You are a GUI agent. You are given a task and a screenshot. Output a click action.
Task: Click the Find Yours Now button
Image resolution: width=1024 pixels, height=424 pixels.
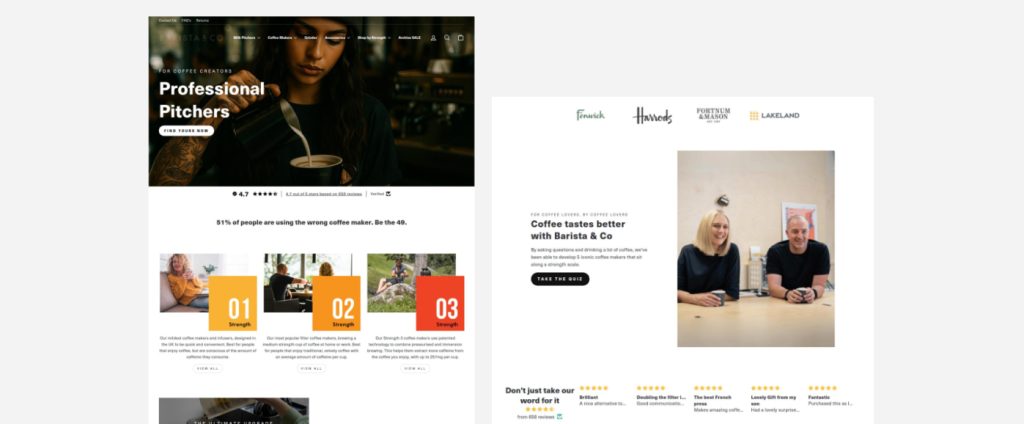(x=186, y=131)
